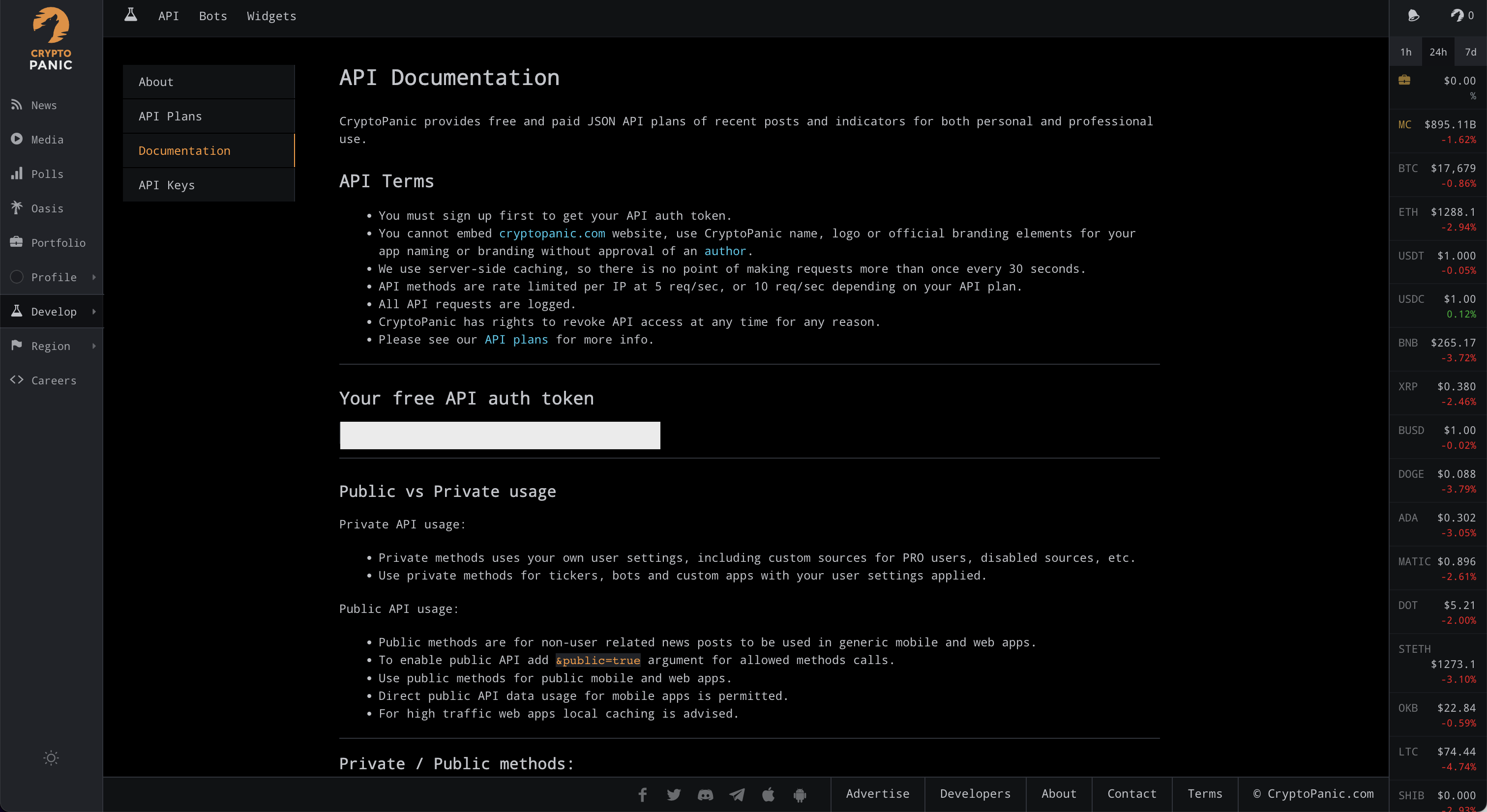This screenshot has height=812, width=1487.
Task: Open the Contact footer link
Action: point(1131,793)
